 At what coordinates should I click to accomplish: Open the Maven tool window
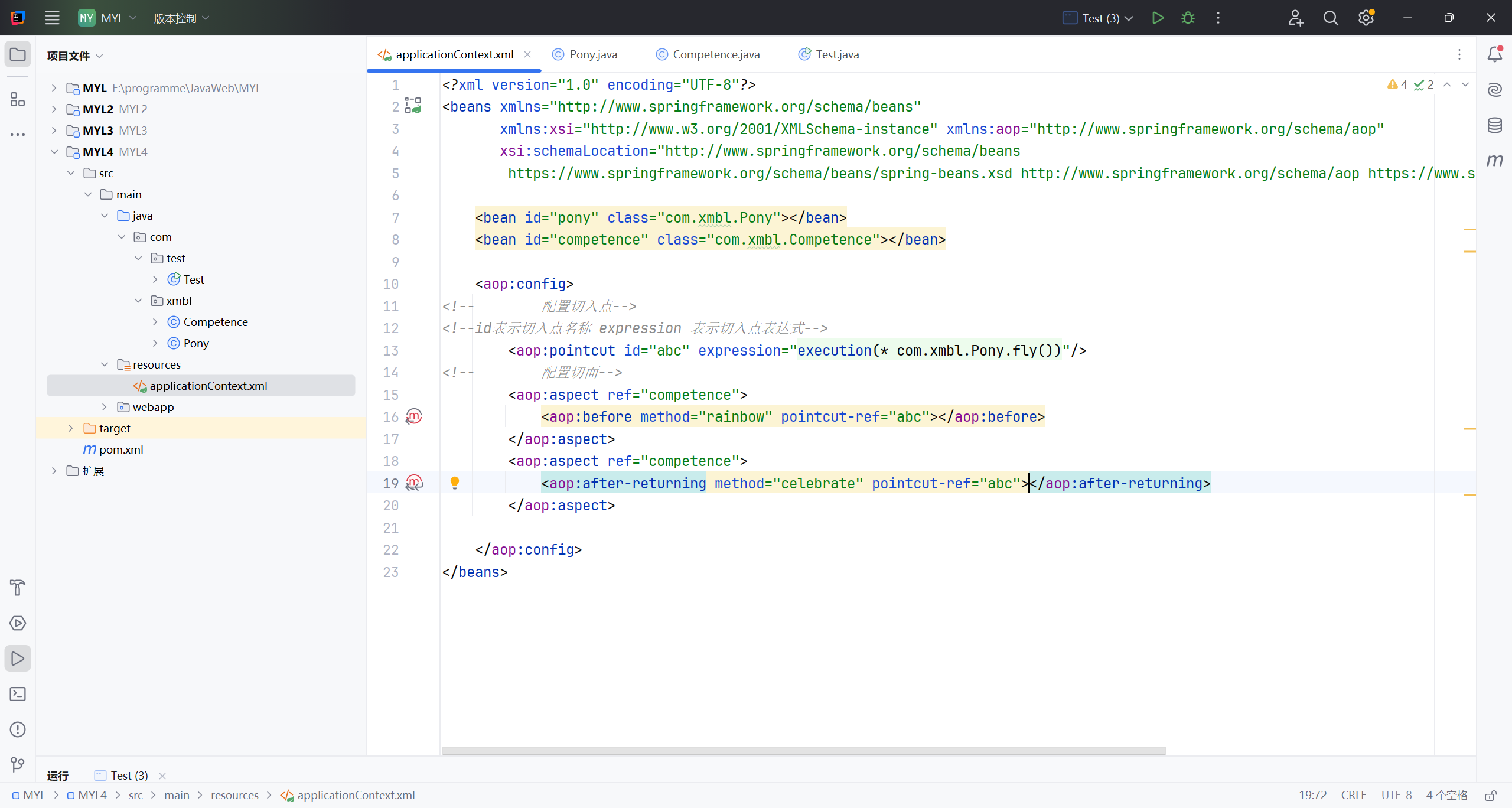tap(1494, 161)
